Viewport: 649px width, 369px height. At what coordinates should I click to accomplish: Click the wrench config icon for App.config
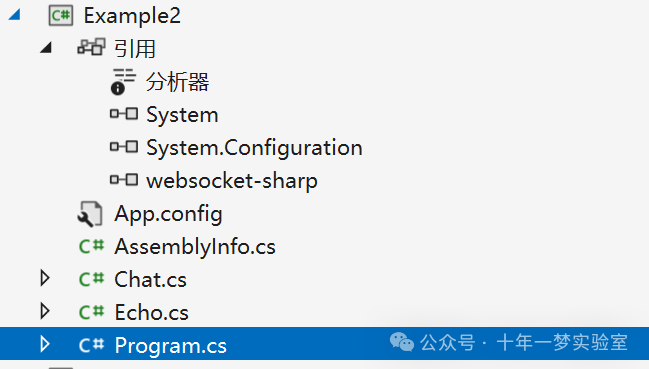[90, 214]
